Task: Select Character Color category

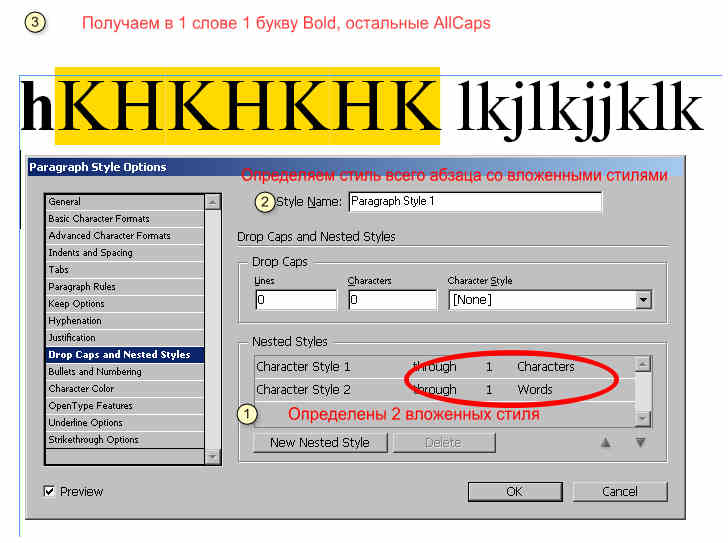Action: click(125, 389)
